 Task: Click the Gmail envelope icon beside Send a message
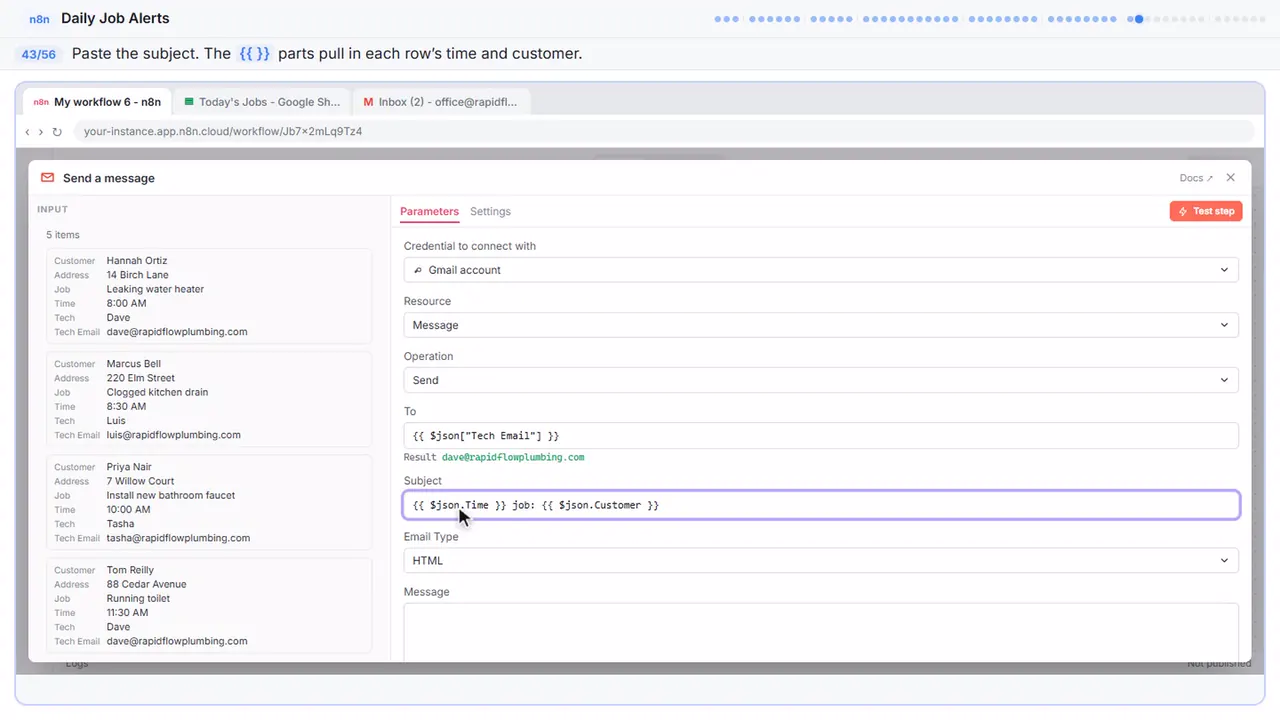(47, 178)
